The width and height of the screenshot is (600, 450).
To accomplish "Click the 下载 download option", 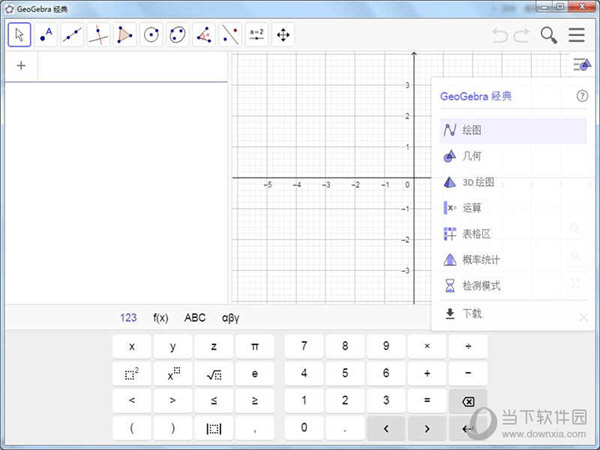I will pyautogui.click(x=471, y=313).
